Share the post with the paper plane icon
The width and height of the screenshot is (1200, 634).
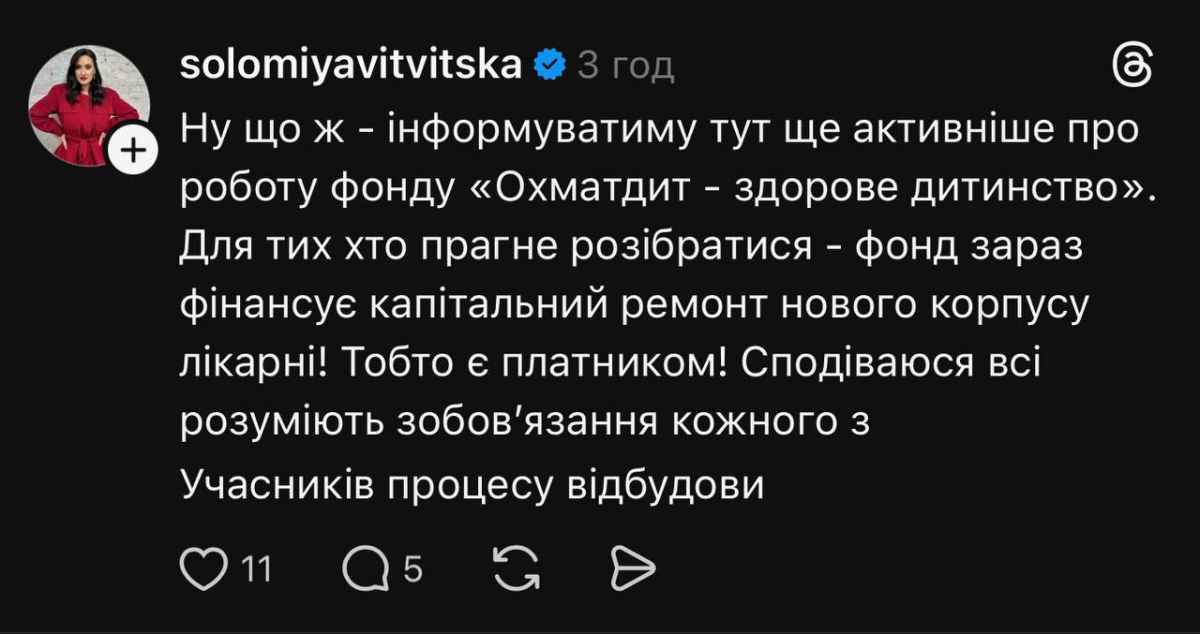click(x=632, y=569)
